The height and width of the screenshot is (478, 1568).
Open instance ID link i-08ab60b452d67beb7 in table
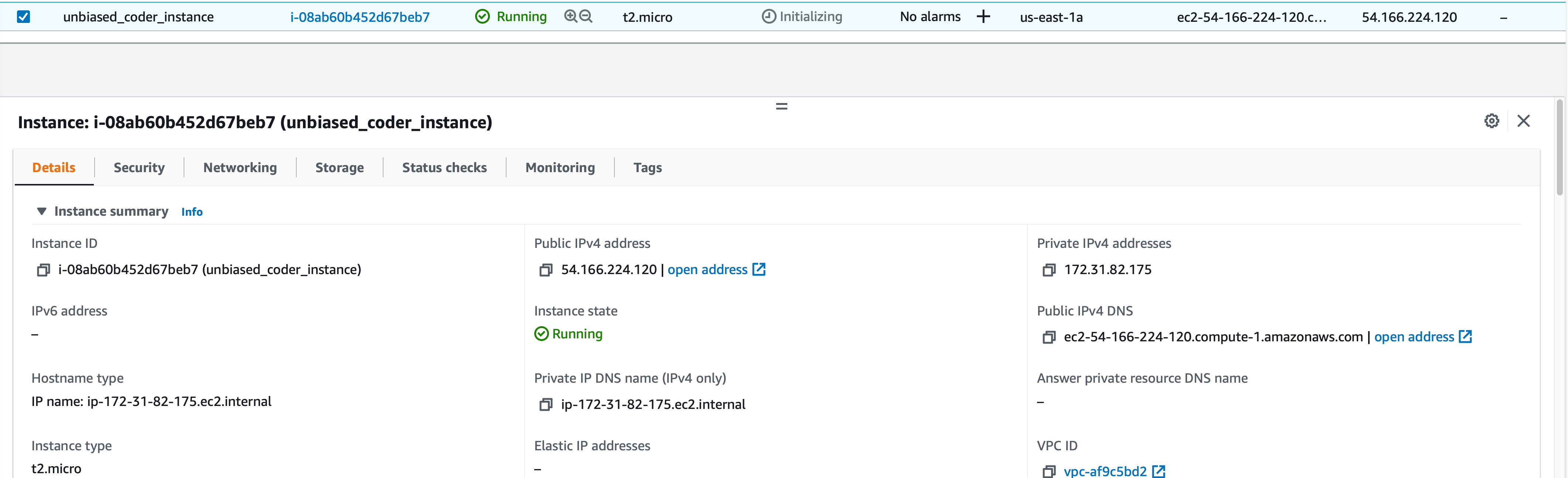[360, 17]
